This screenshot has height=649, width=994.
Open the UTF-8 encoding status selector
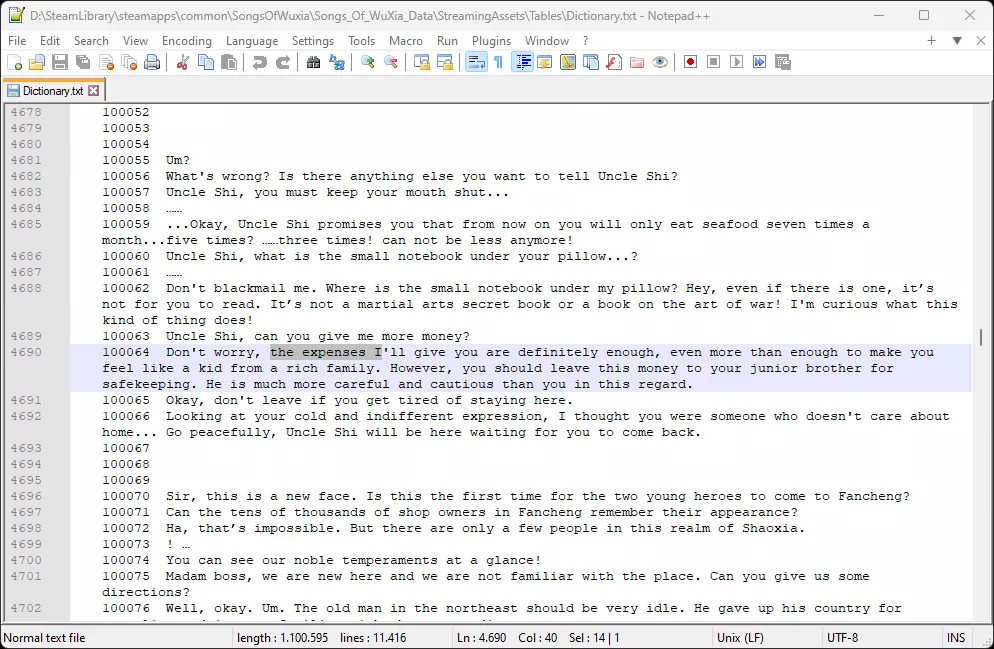coord(842,638)
